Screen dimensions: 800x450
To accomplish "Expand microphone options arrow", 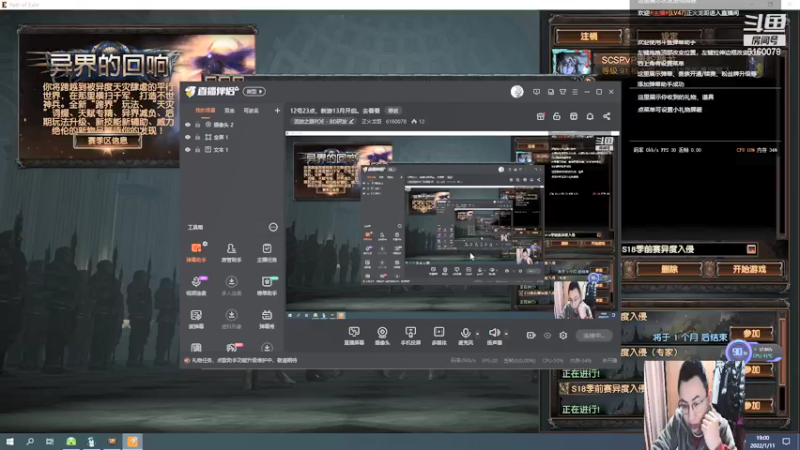I will pyautogui.click(x=478, y=334).
